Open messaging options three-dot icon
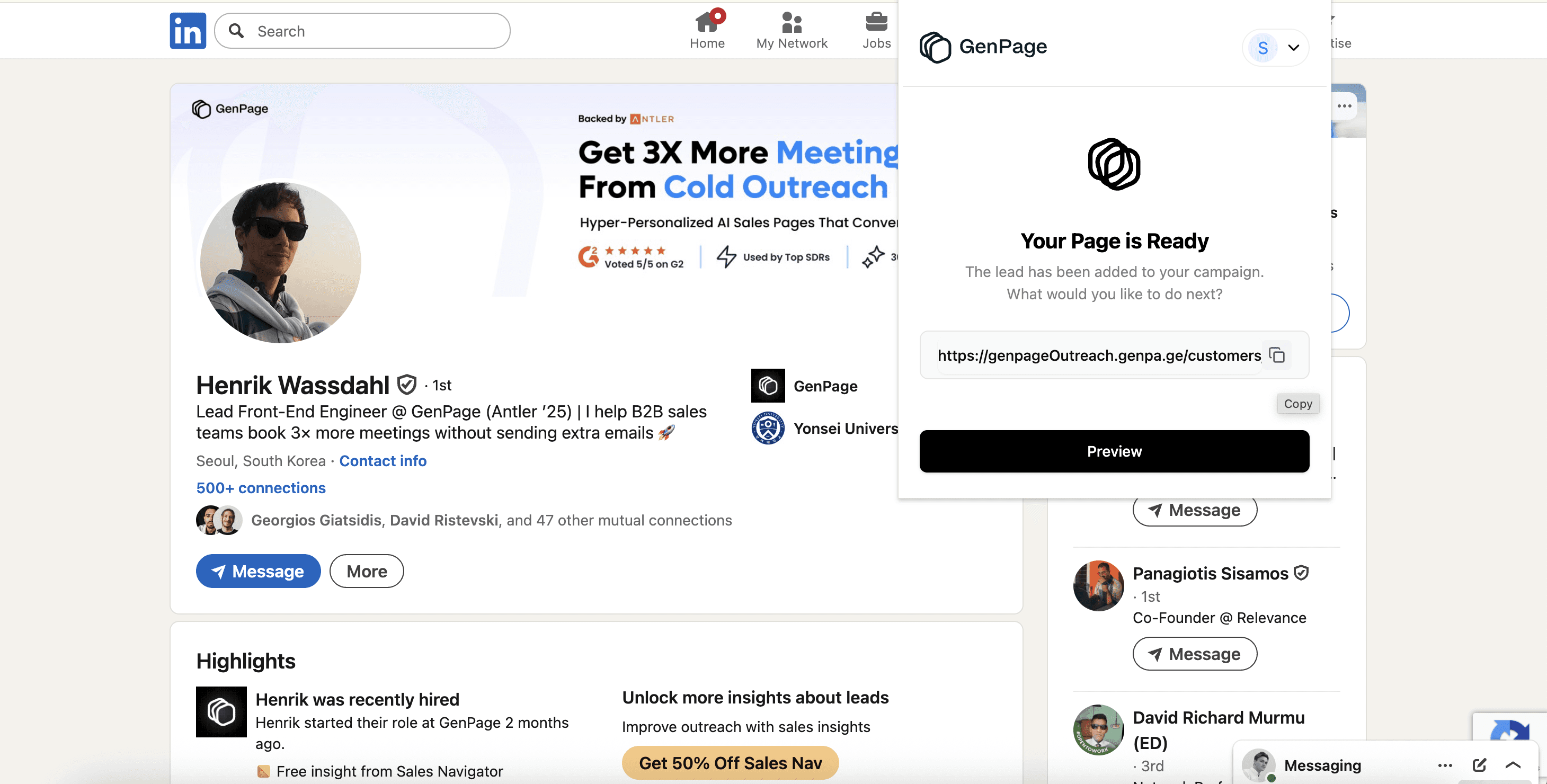1547x784 pixels. (1445, 765)
